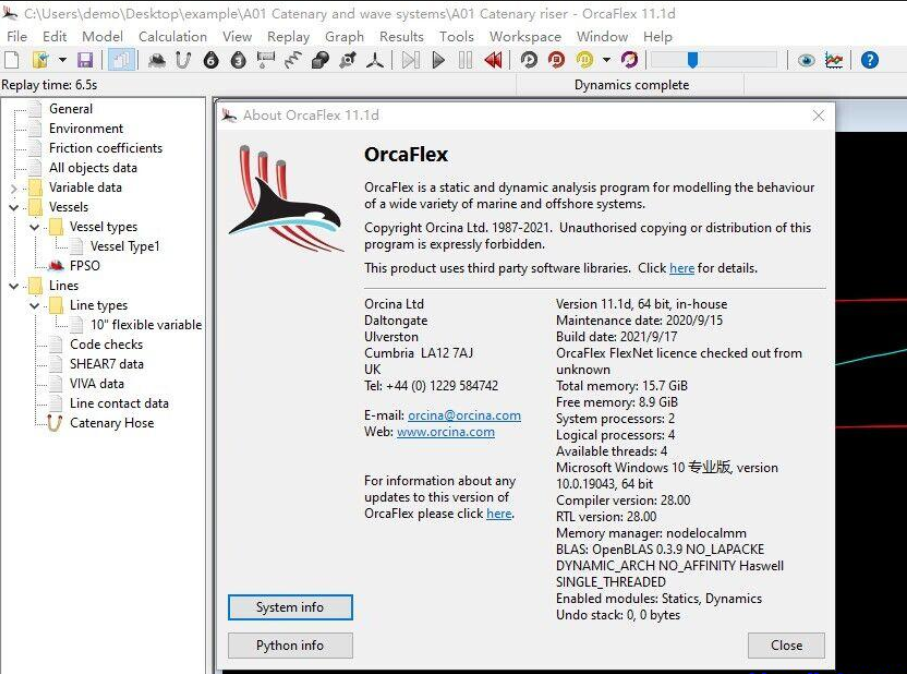
Task: Expand the Variable data tree branch
Action: click(x=11, y=187)
